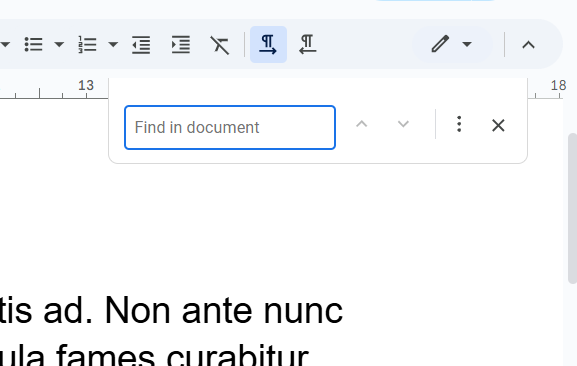Click the bulleted list icon
Viewport: 577px width, 366px height.
33,45
